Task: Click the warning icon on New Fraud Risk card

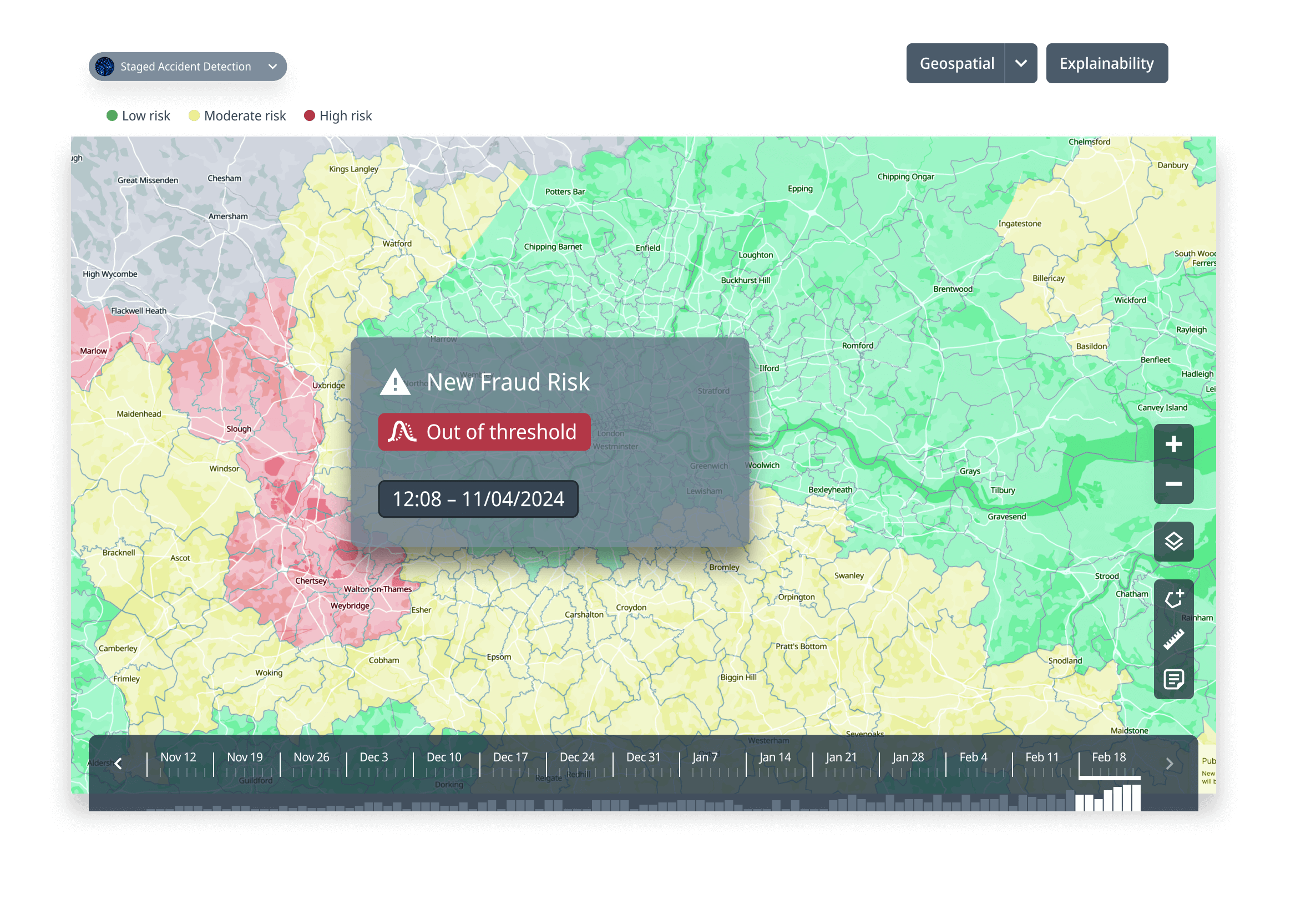Action: pyautogui.click(x=396, y=382)
